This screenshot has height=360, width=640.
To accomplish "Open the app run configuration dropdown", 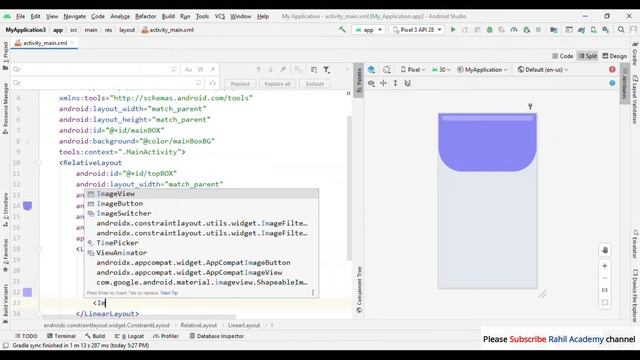I will pos(369,30).
